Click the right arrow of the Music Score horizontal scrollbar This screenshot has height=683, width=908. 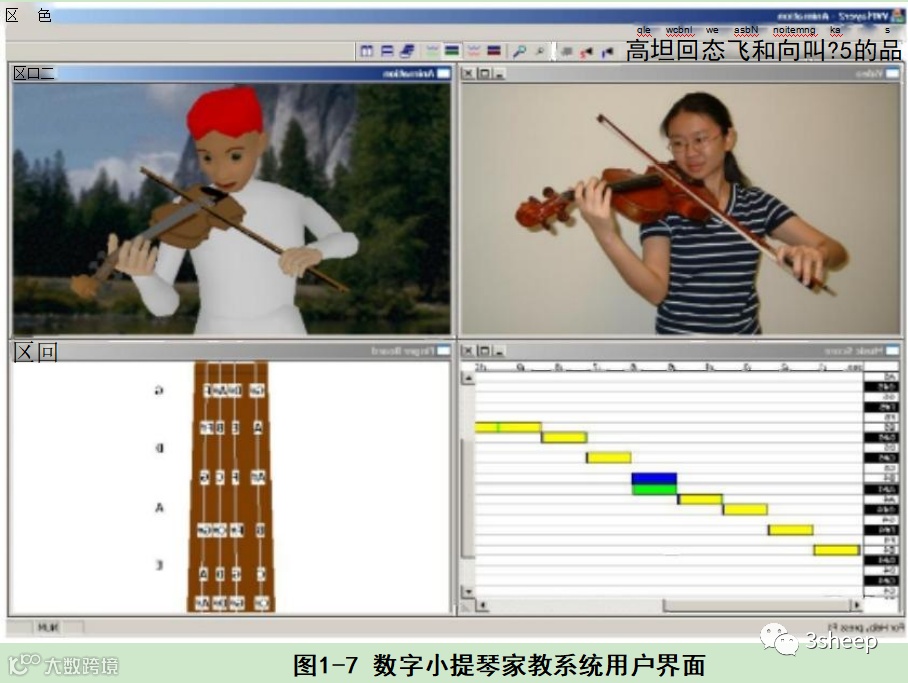click(x=856, y=606)
